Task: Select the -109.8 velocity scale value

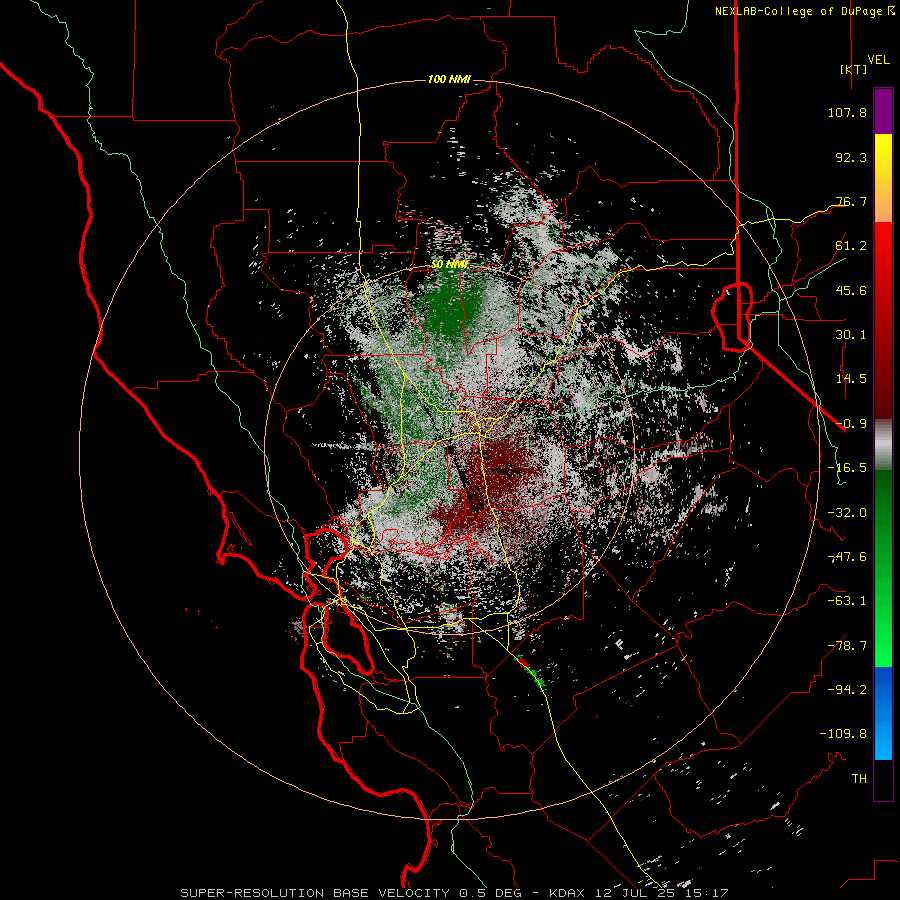Action: (843, 734)
